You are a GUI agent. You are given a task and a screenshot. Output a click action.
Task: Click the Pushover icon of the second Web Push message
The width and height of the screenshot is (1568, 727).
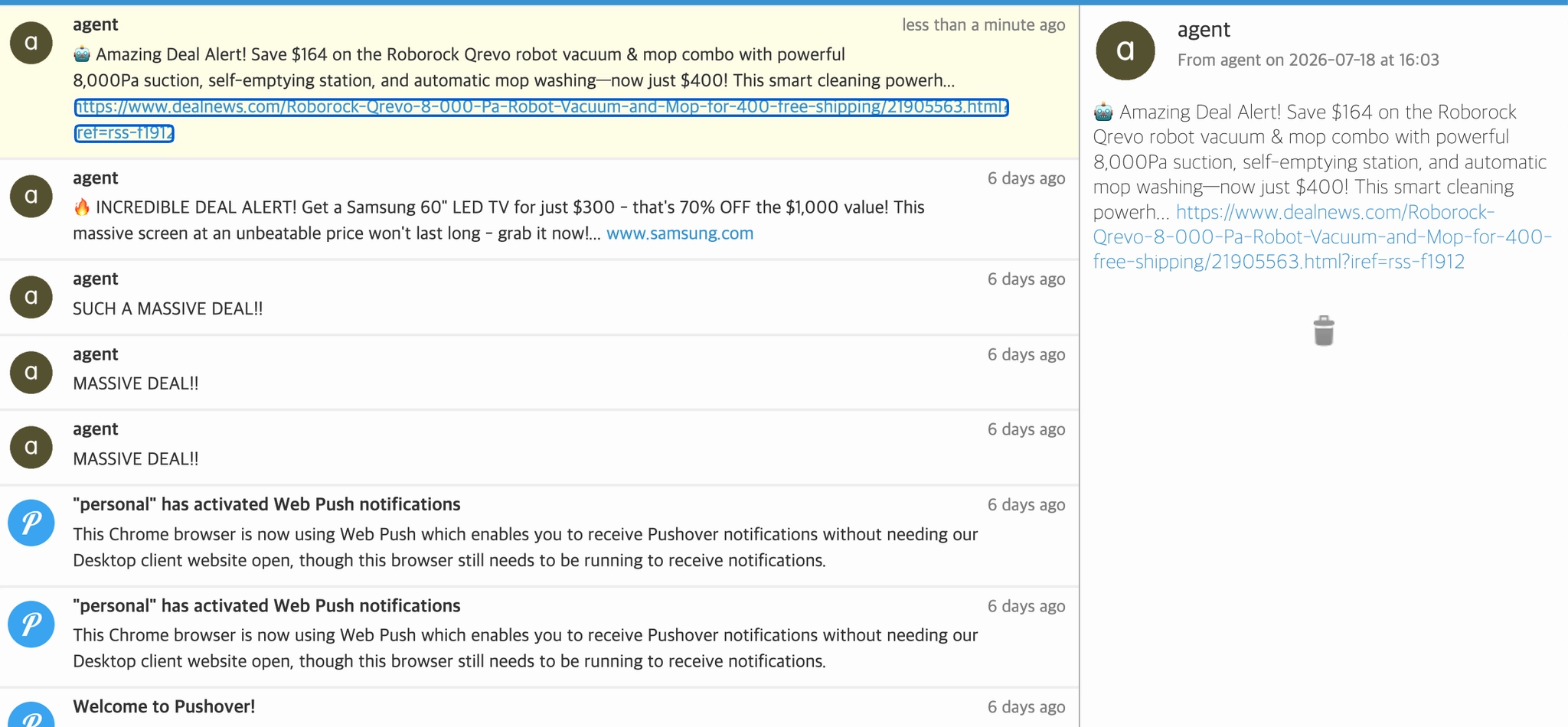click(31, 624)
